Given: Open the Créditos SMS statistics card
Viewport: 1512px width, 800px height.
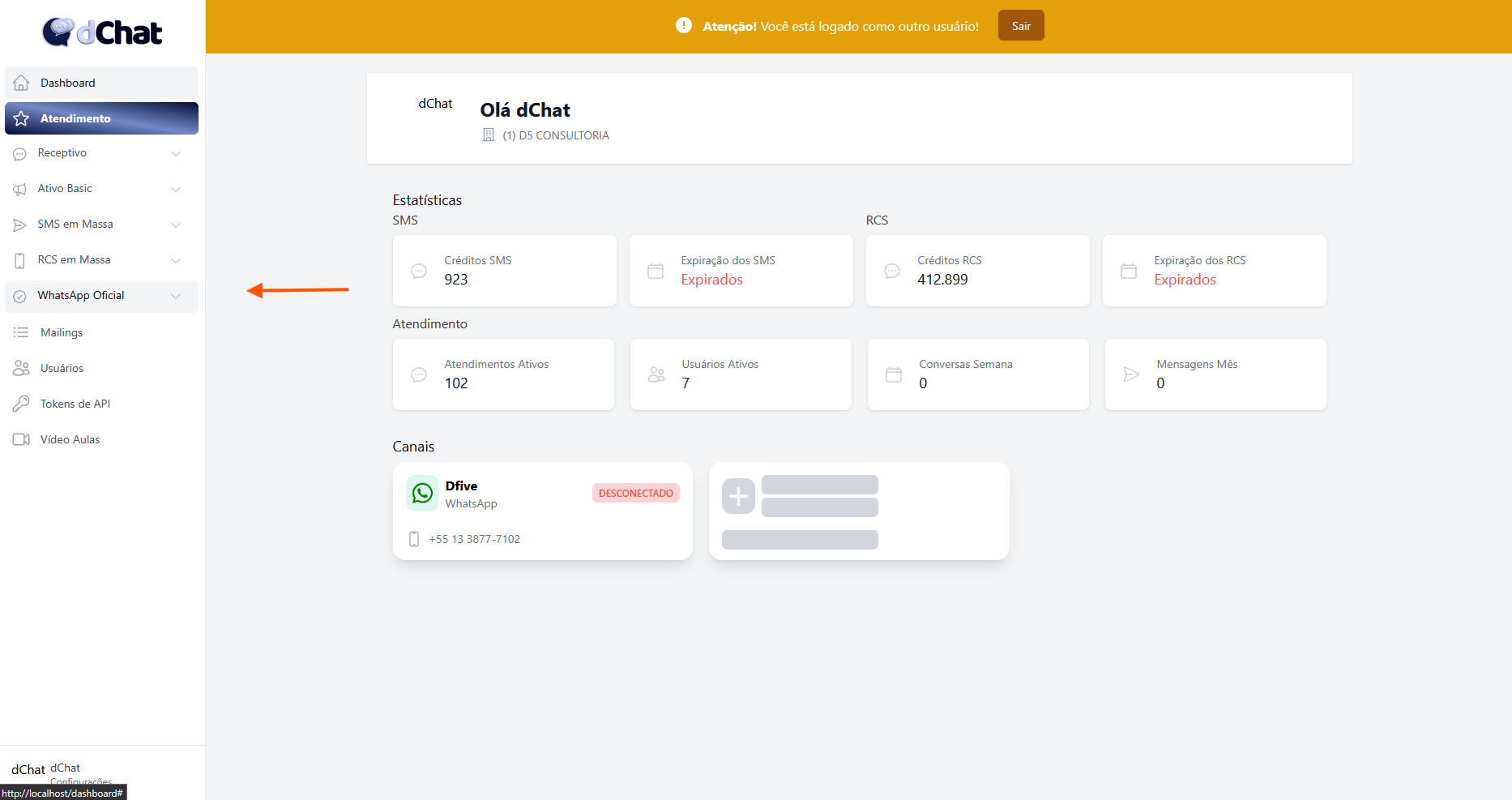Looking at the screenshot, I should point(504,271).
